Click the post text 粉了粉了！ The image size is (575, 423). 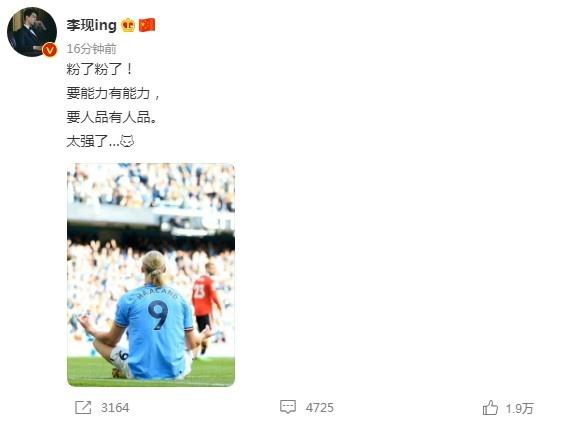pyautogui.click(x=100, y=69)
